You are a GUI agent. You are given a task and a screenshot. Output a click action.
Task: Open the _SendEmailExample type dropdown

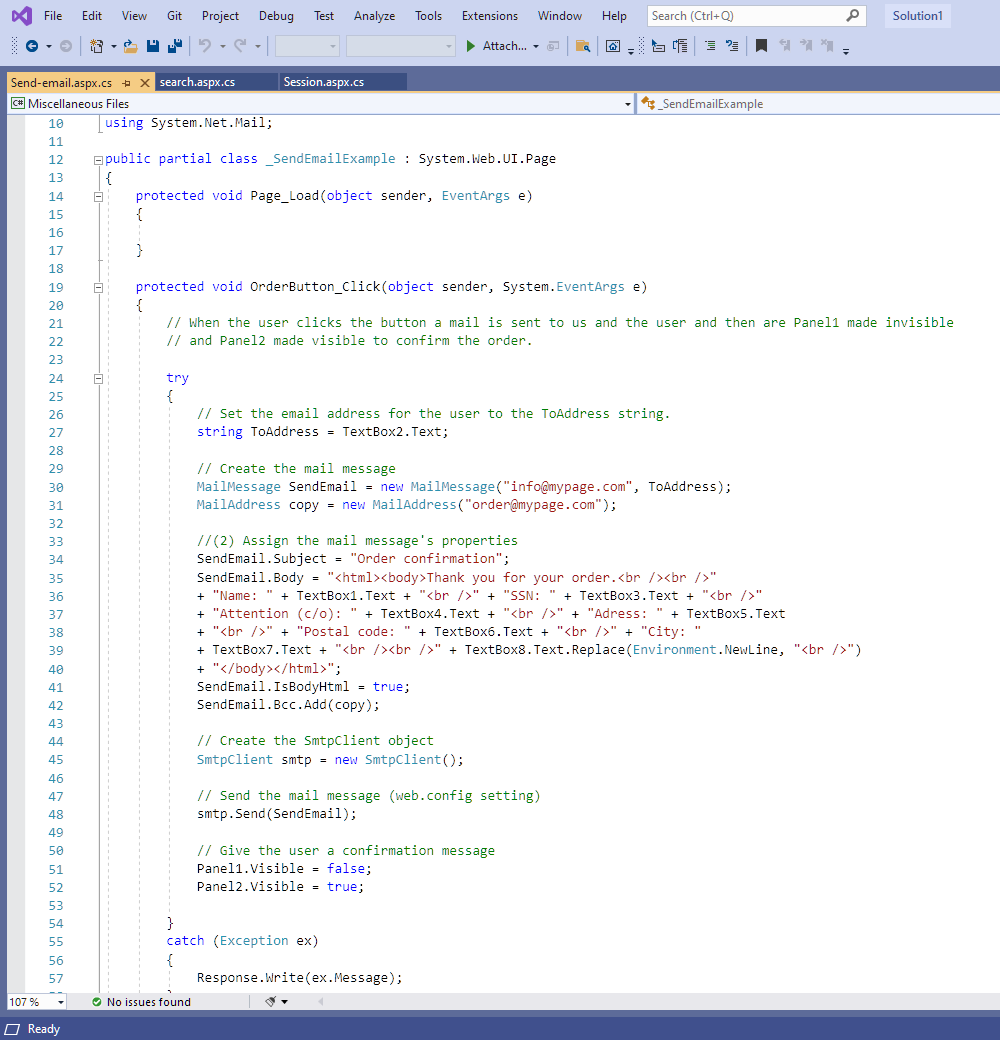820,103
